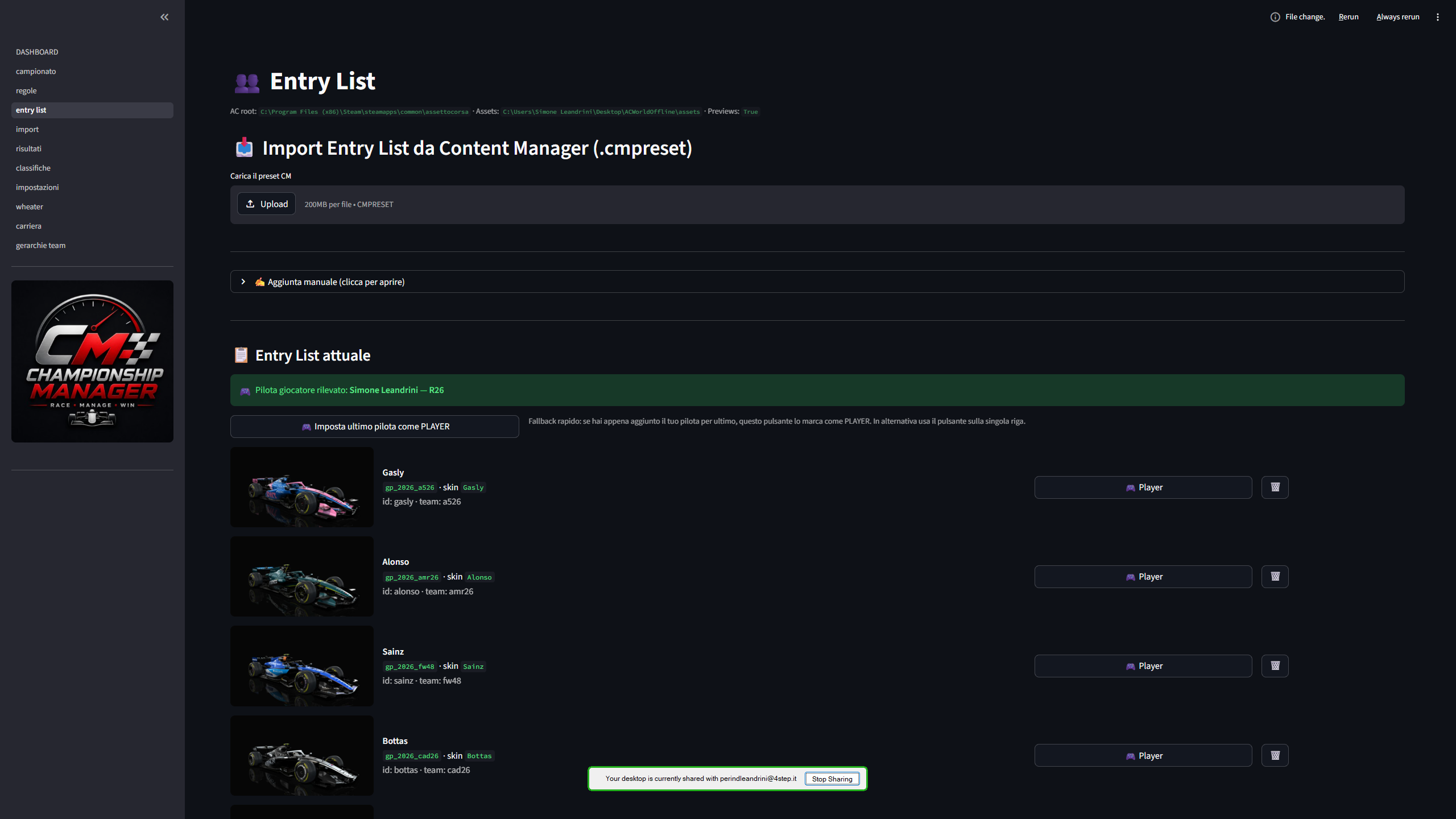1456x819 pixels.
Task: Open the regole page
Action: (x=92, y=90)
